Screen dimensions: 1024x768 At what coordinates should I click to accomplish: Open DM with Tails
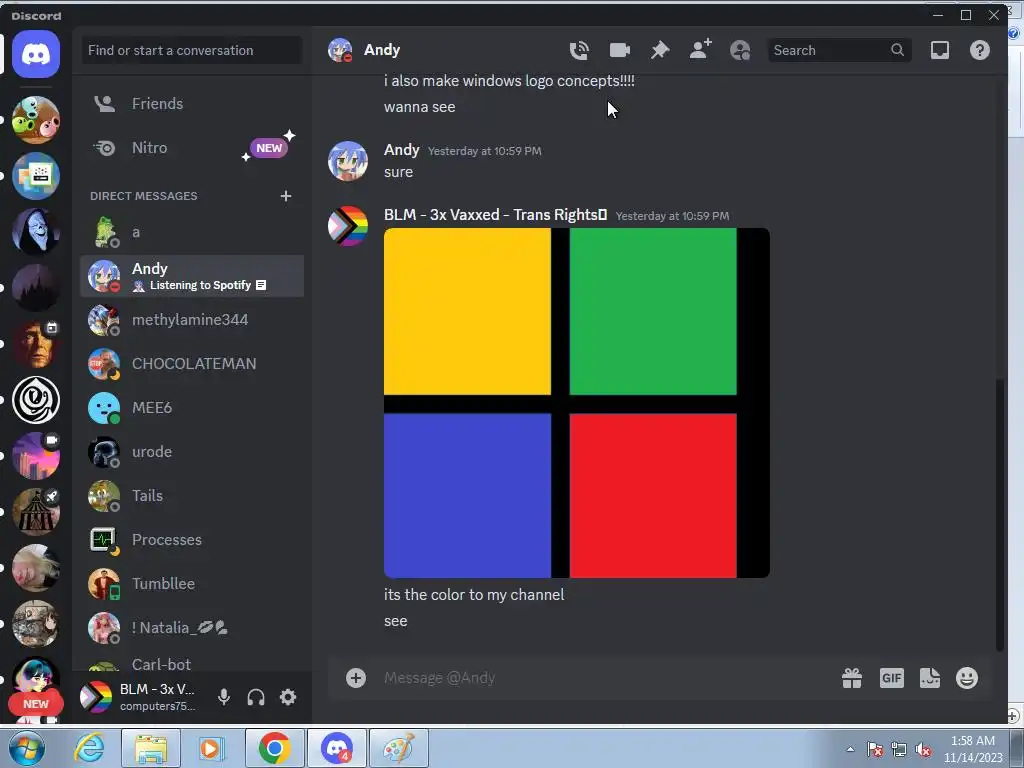(x=192, y=496)
